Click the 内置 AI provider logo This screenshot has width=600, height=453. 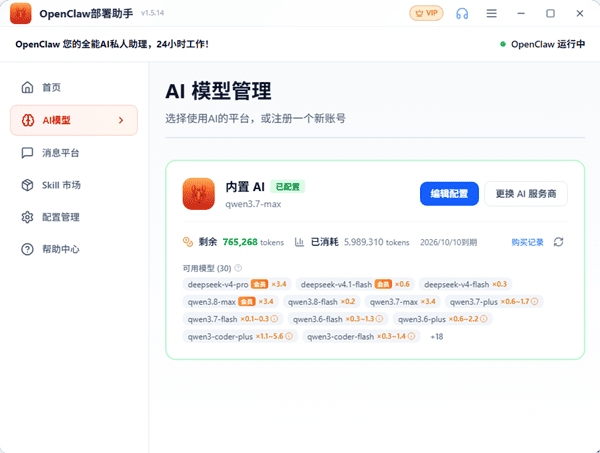pyautogui.click(x=199, y=194)
